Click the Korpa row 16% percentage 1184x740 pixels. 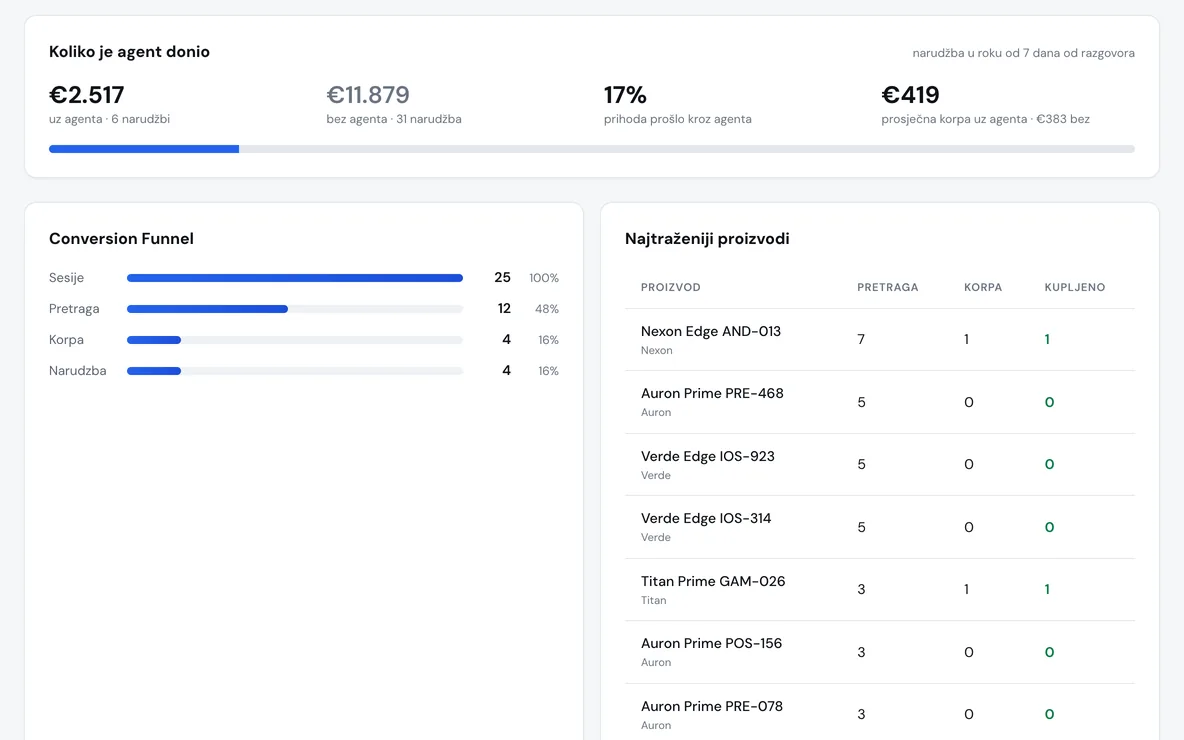tap(548, 340)
